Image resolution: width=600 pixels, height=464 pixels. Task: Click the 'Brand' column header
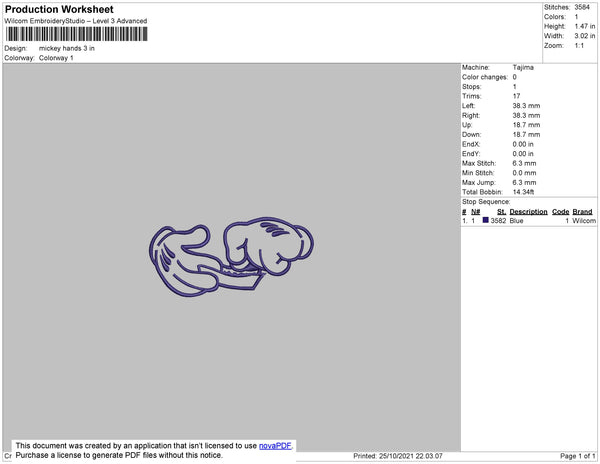(582, 212)
